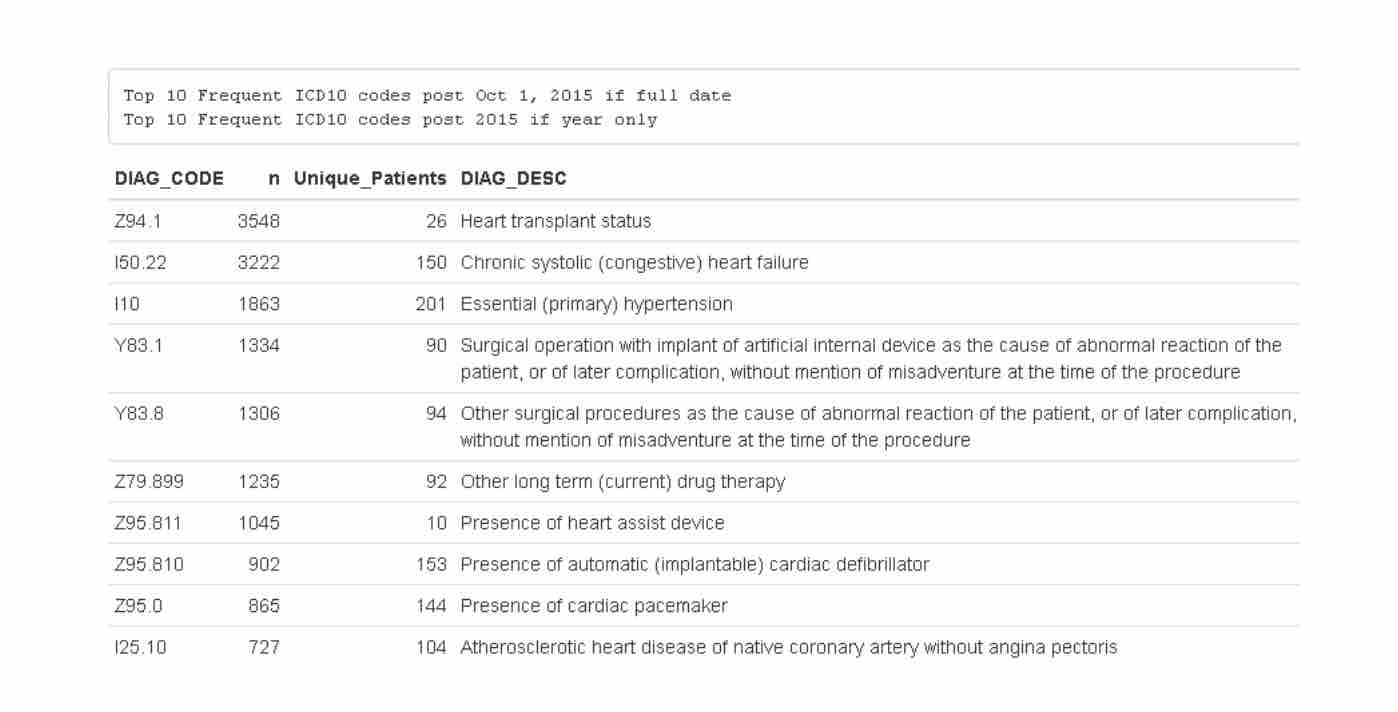
Task: Click the I10 code cell
Action: click(x=127, y=304)
